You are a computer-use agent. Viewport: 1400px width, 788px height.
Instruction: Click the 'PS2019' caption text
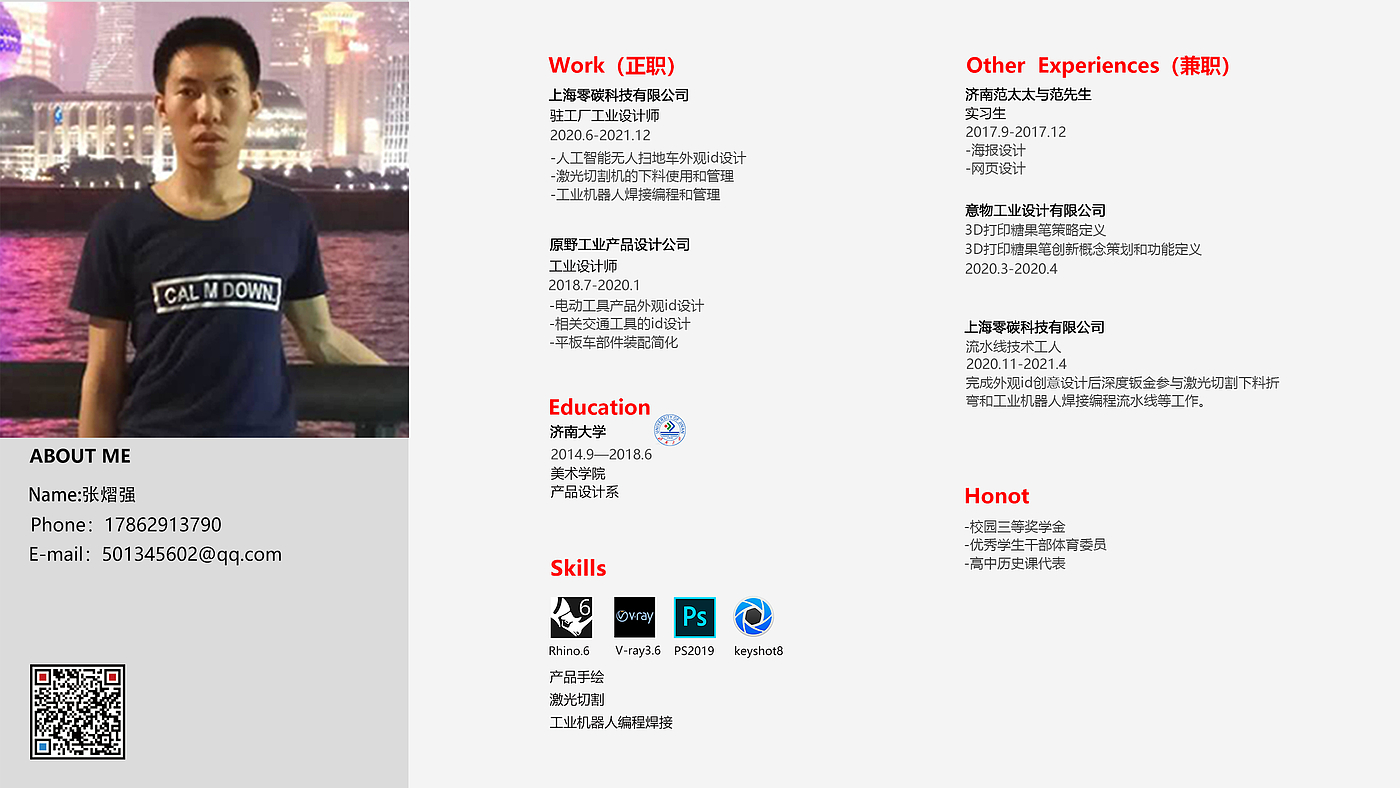(x=694, y=651)
